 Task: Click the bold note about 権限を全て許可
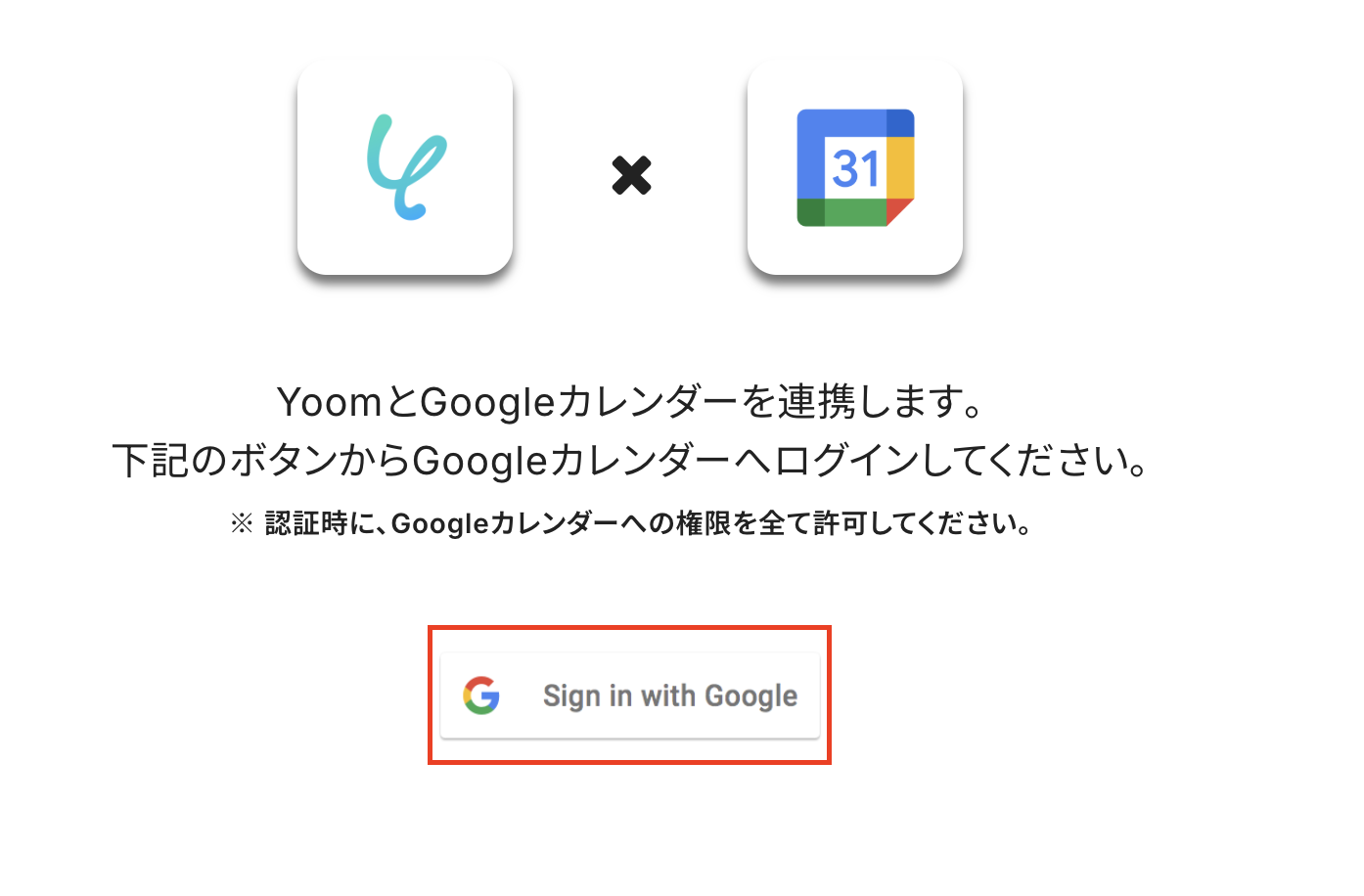click(x=647, y=523)
